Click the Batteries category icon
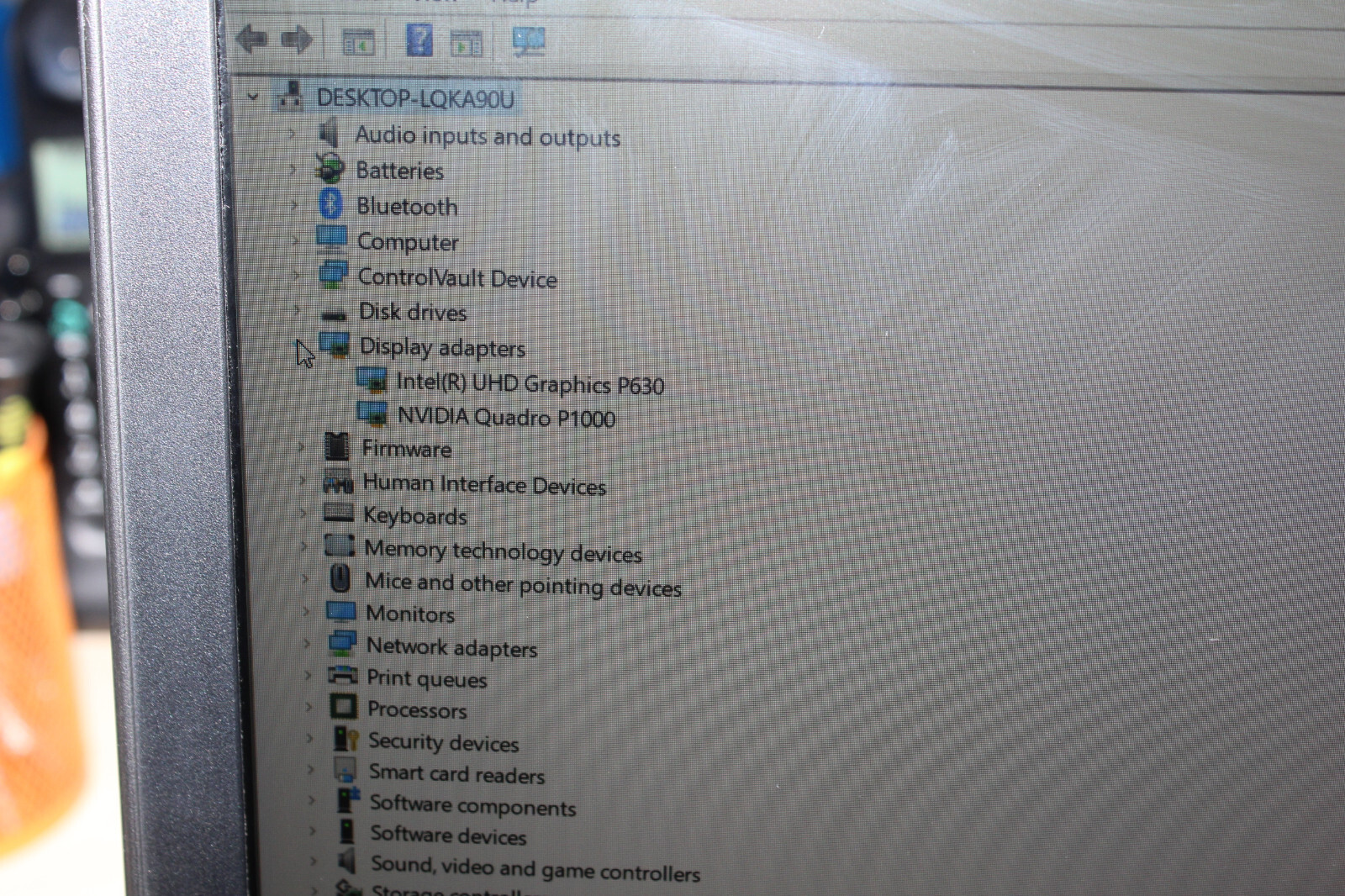This screenshot has height=896, width=1345. 330,168
